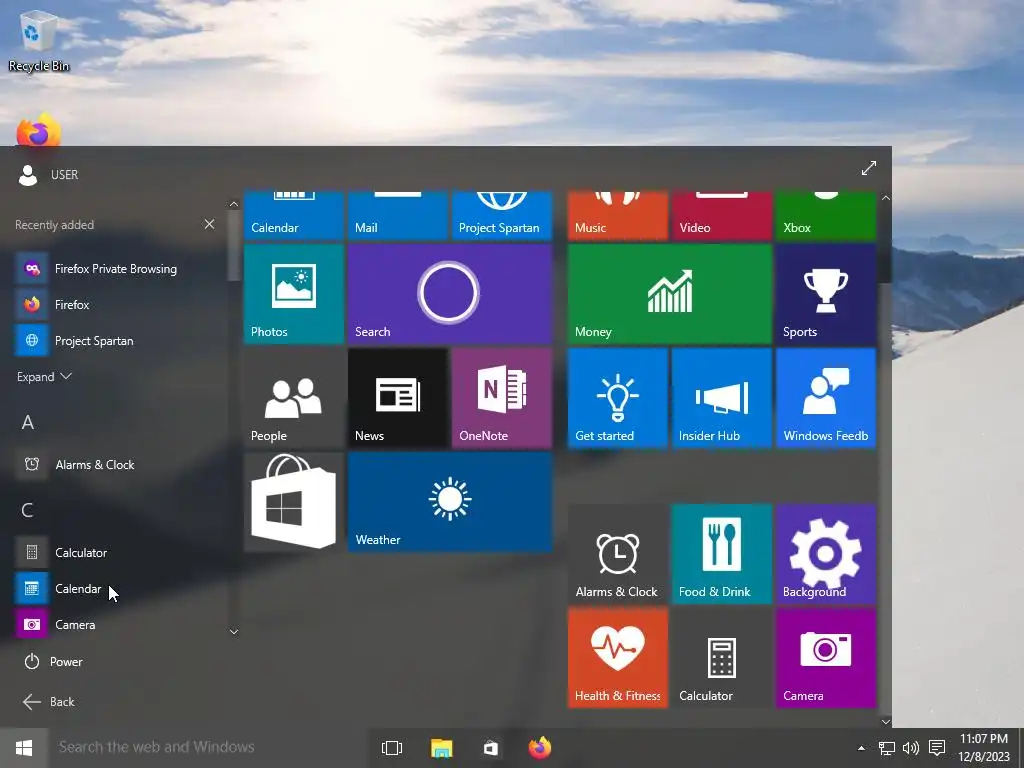The height and width of the screenshot is (768, 1024).
Task: Open the Sports tile
Action: click(x=825, y=294)
